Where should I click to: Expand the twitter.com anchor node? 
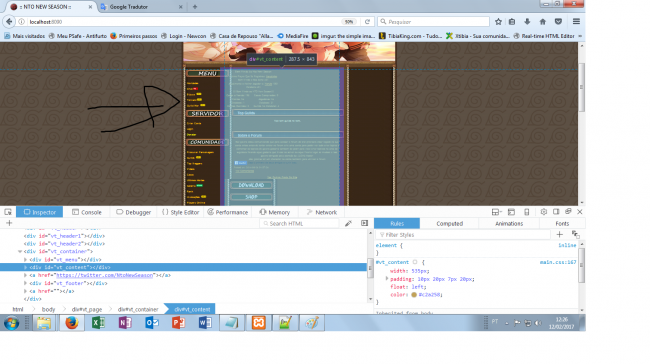[25, 275]
